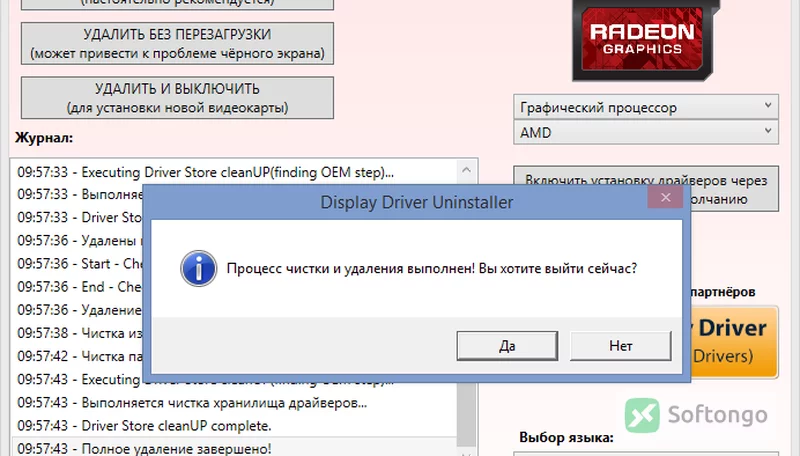Select the 09:57:36 Start log entry
Viewport: 800px width, 456px height.
(80, 264)
